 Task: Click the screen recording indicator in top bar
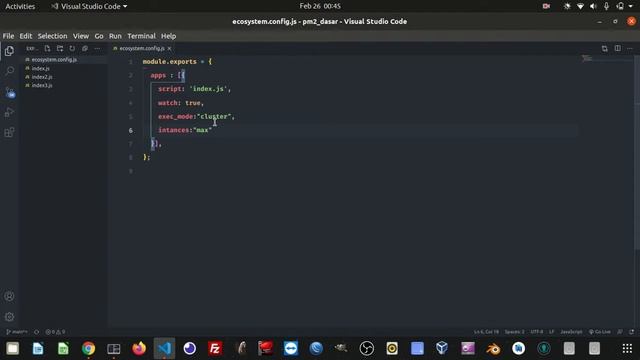coord(546,6)
